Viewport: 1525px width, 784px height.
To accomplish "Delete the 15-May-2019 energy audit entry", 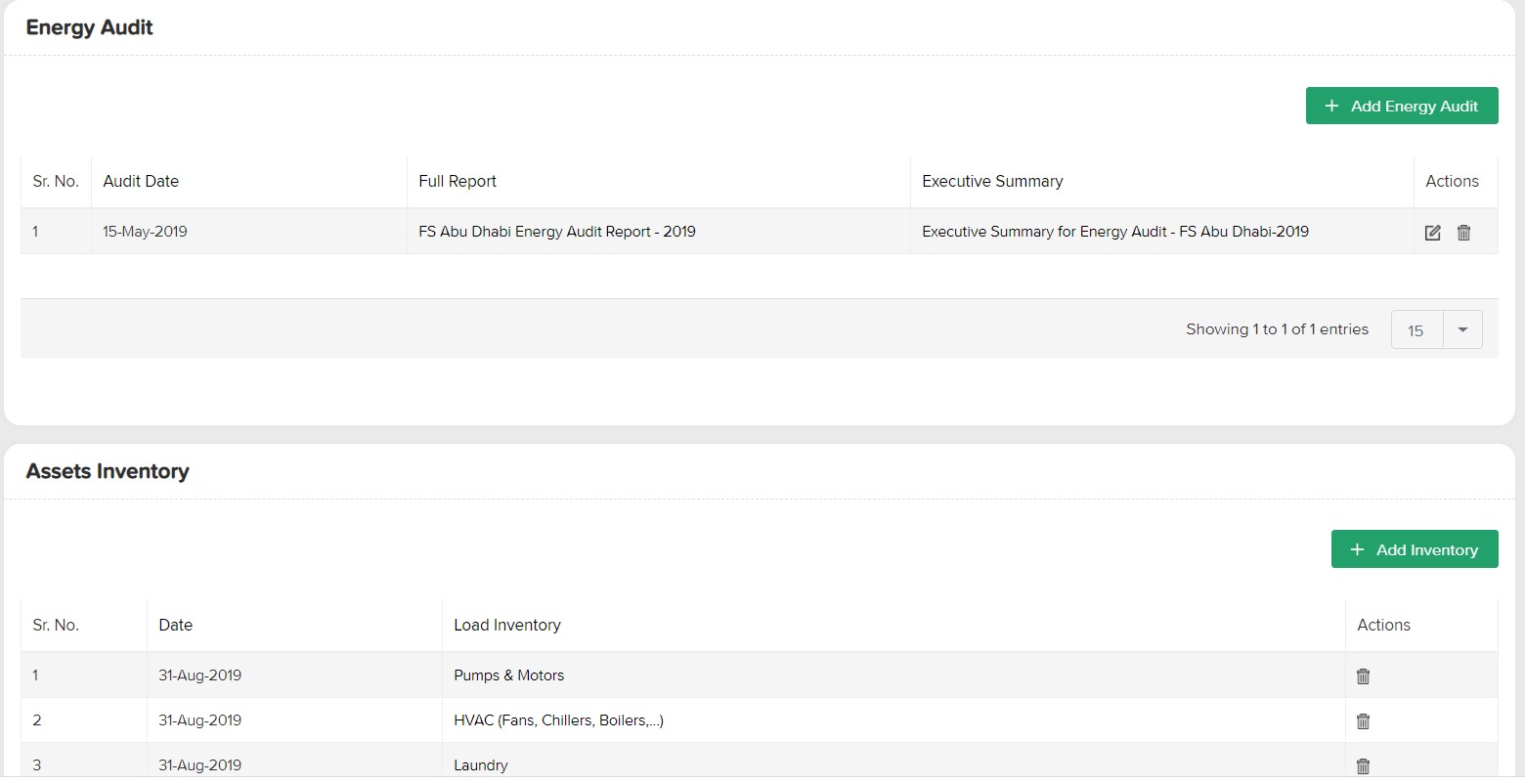I will pyautogui.click(x=1463, y=233).
